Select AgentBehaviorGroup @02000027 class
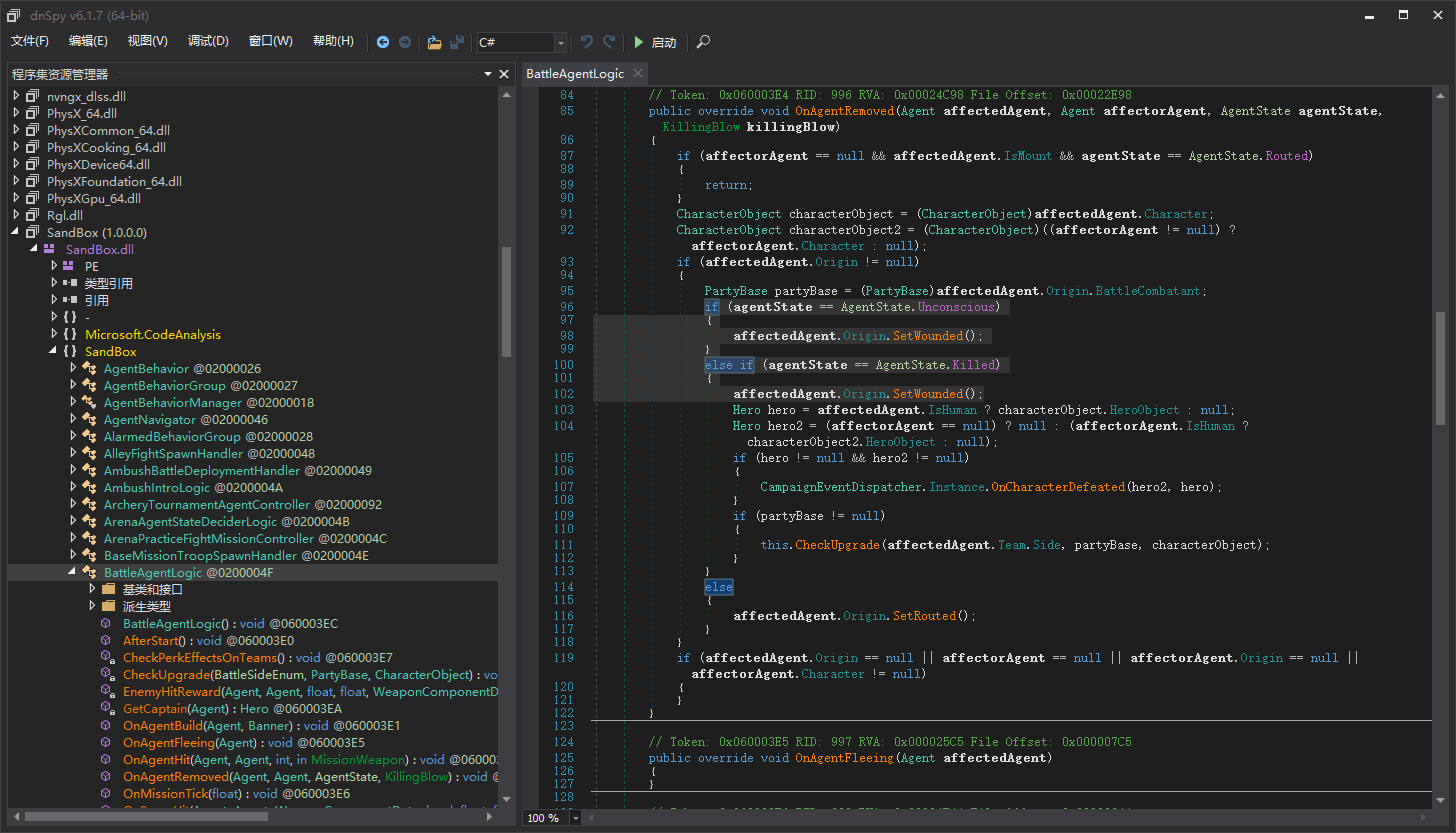 coord(200,385)
